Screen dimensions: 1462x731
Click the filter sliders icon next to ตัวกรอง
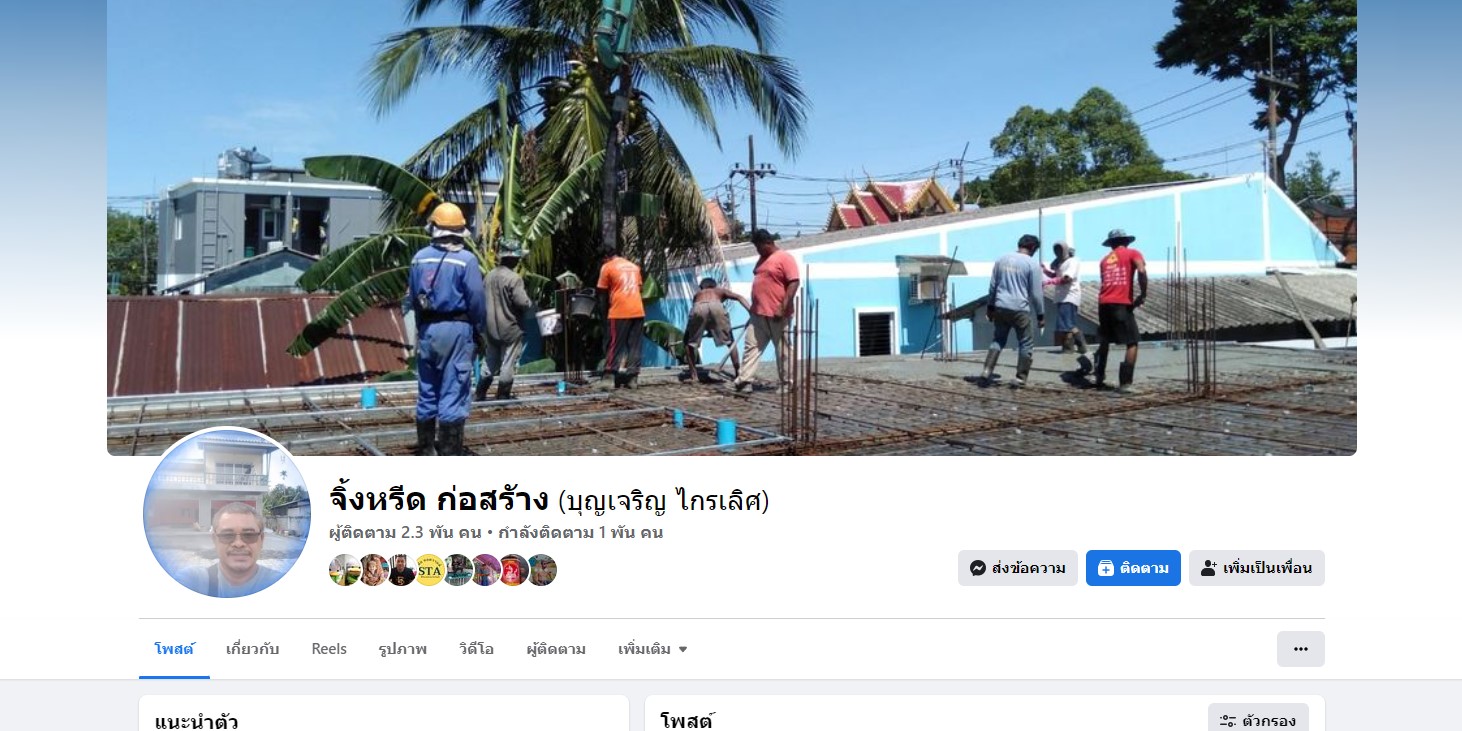(1228, 720)
